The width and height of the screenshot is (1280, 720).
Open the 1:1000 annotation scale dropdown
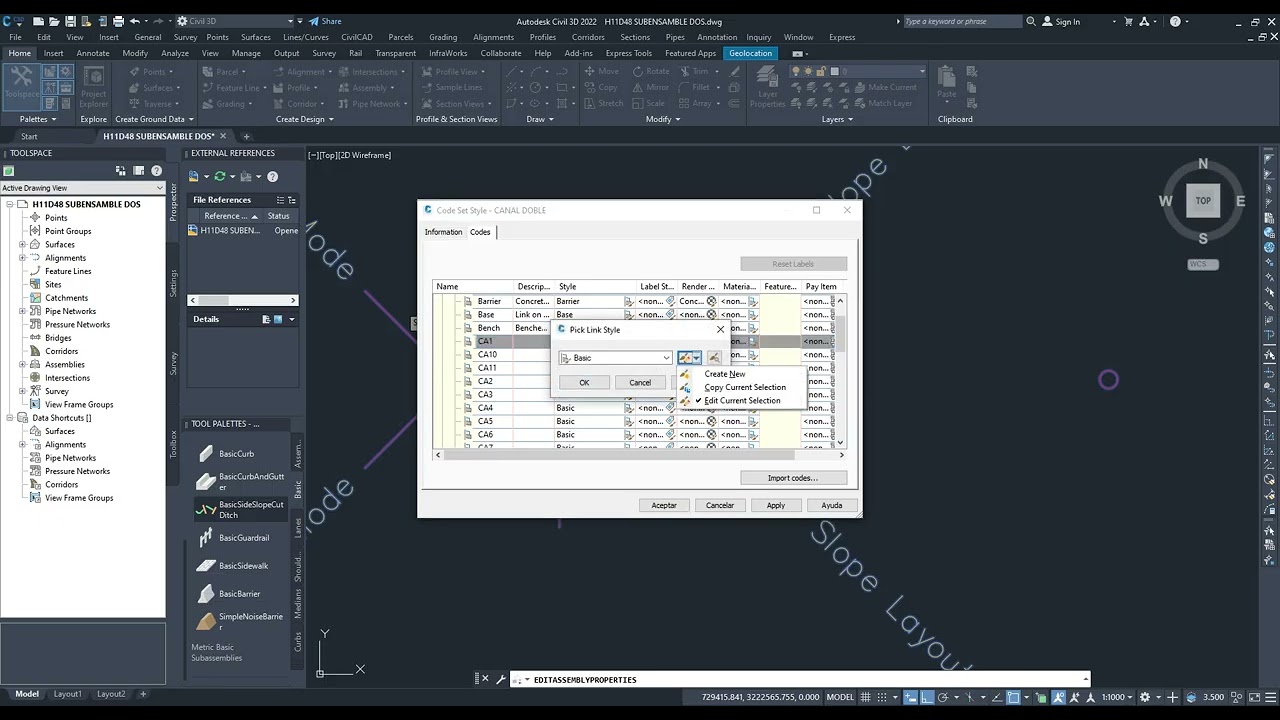(x=1116, y=697)
